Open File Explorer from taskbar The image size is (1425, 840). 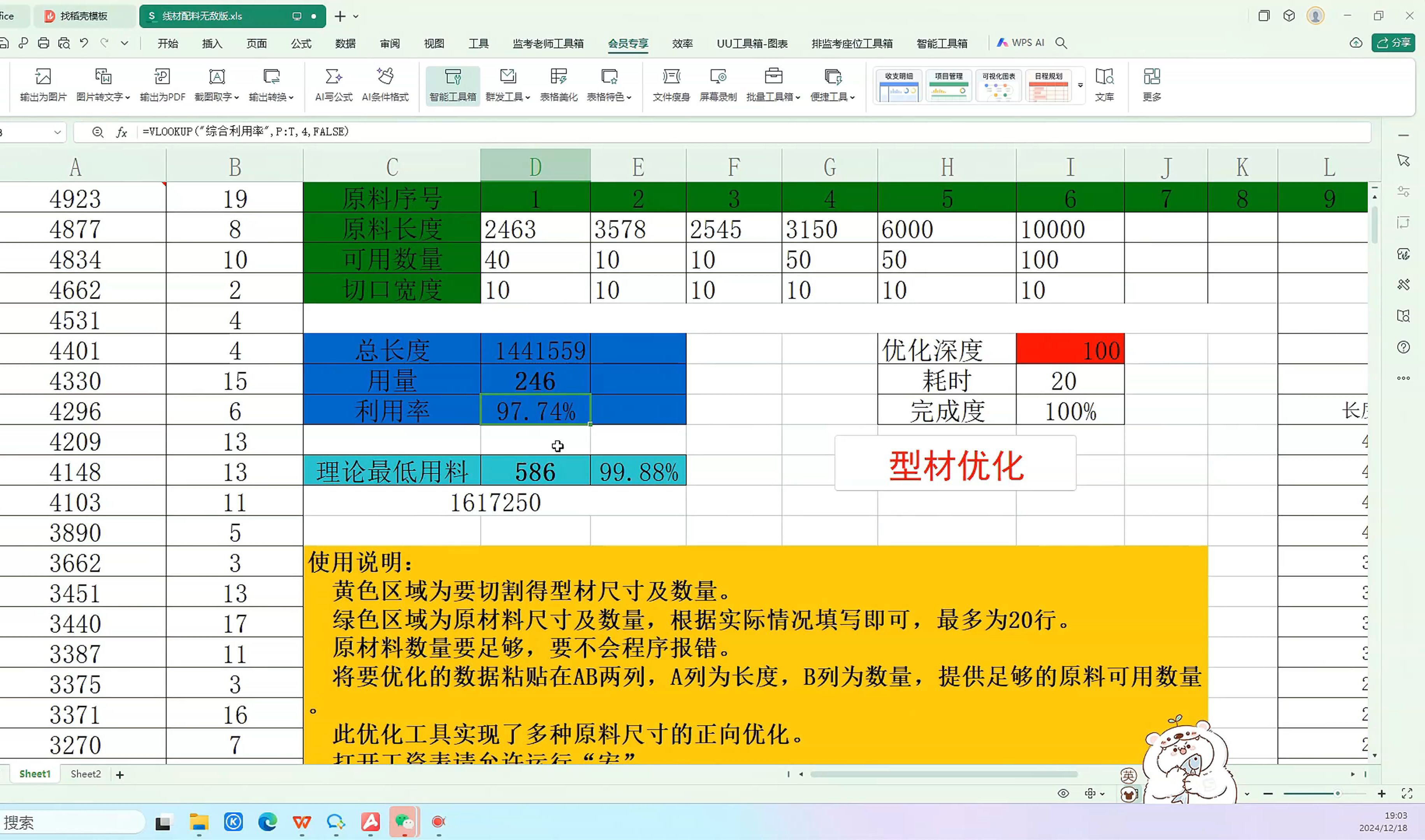click(199, 822)
